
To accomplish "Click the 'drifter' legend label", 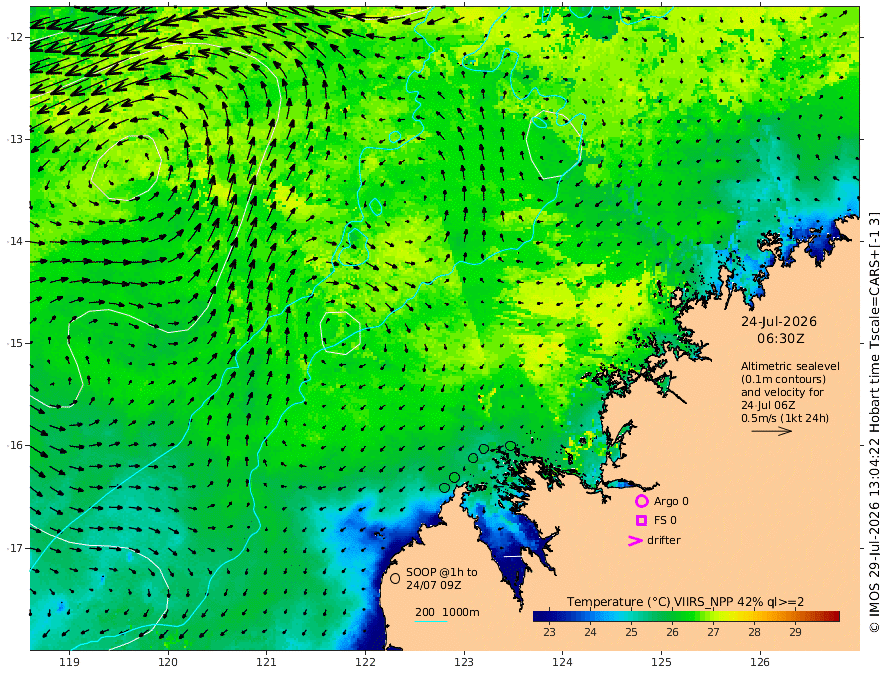I will 664,540.
